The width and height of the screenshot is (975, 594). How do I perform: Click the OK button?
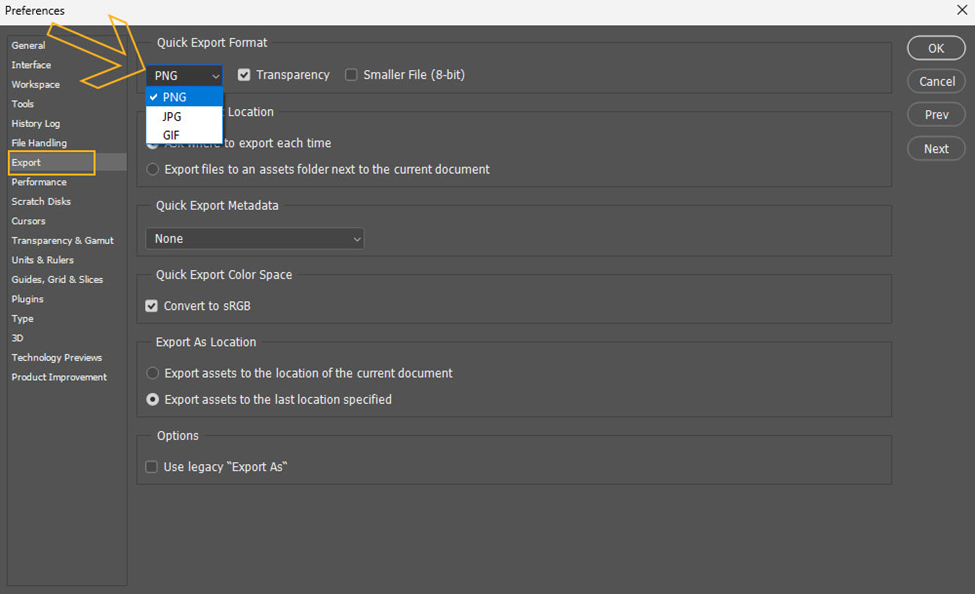click(936, 48)
